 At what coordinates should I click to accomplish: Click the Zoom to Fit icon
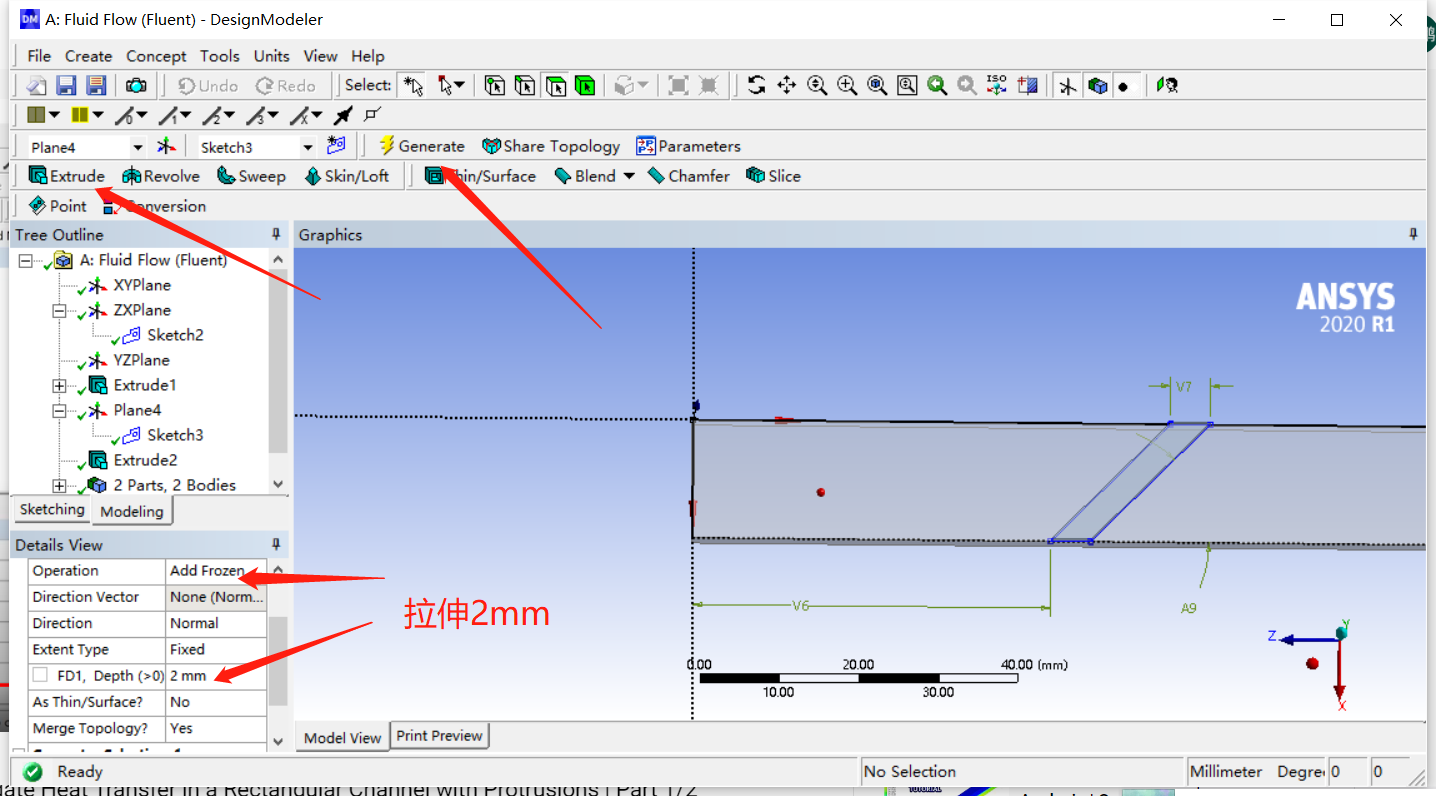pos(877,86)
